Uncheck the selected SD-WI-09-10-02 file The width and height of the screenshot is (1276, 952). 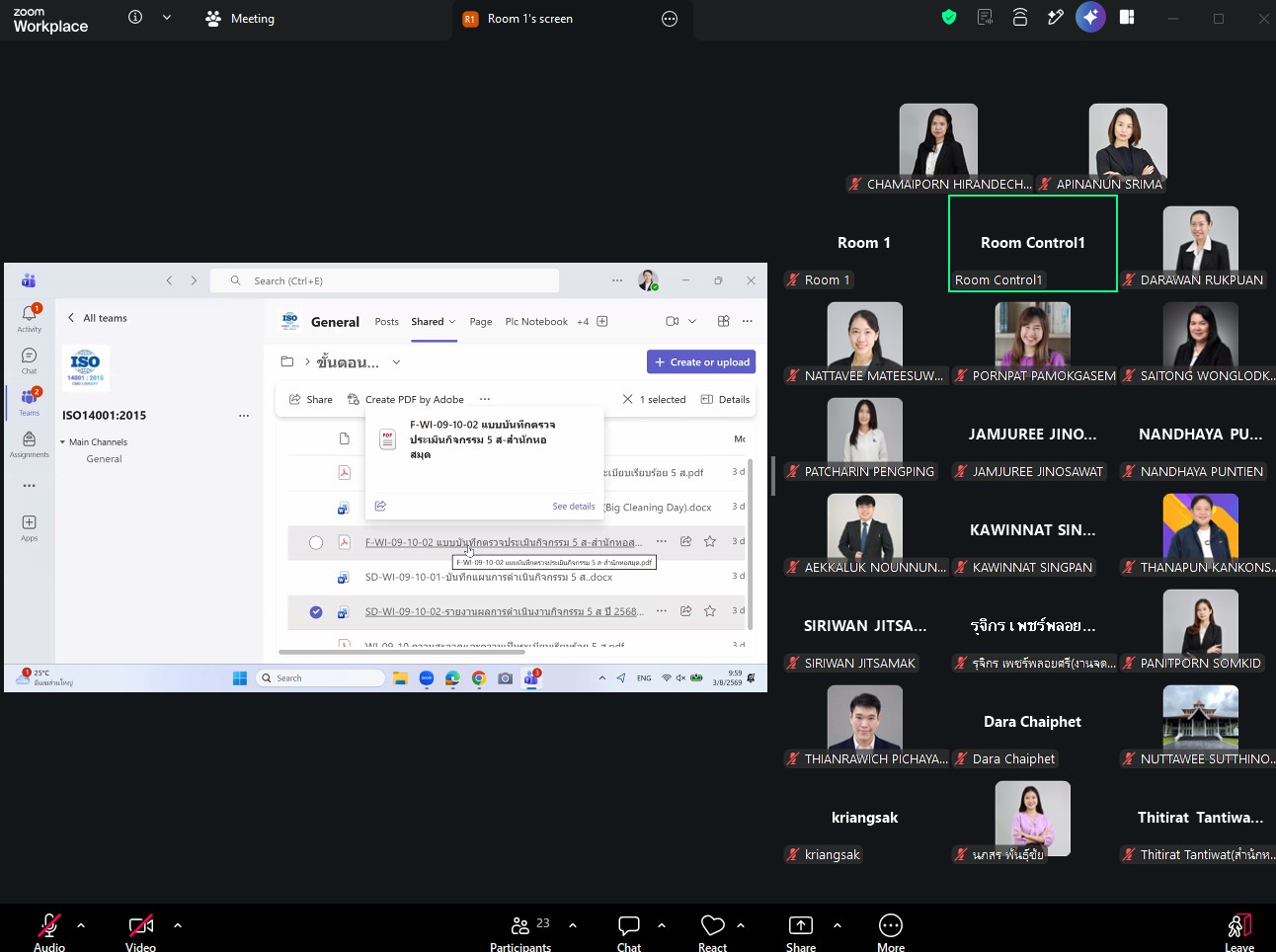point(316,612)
